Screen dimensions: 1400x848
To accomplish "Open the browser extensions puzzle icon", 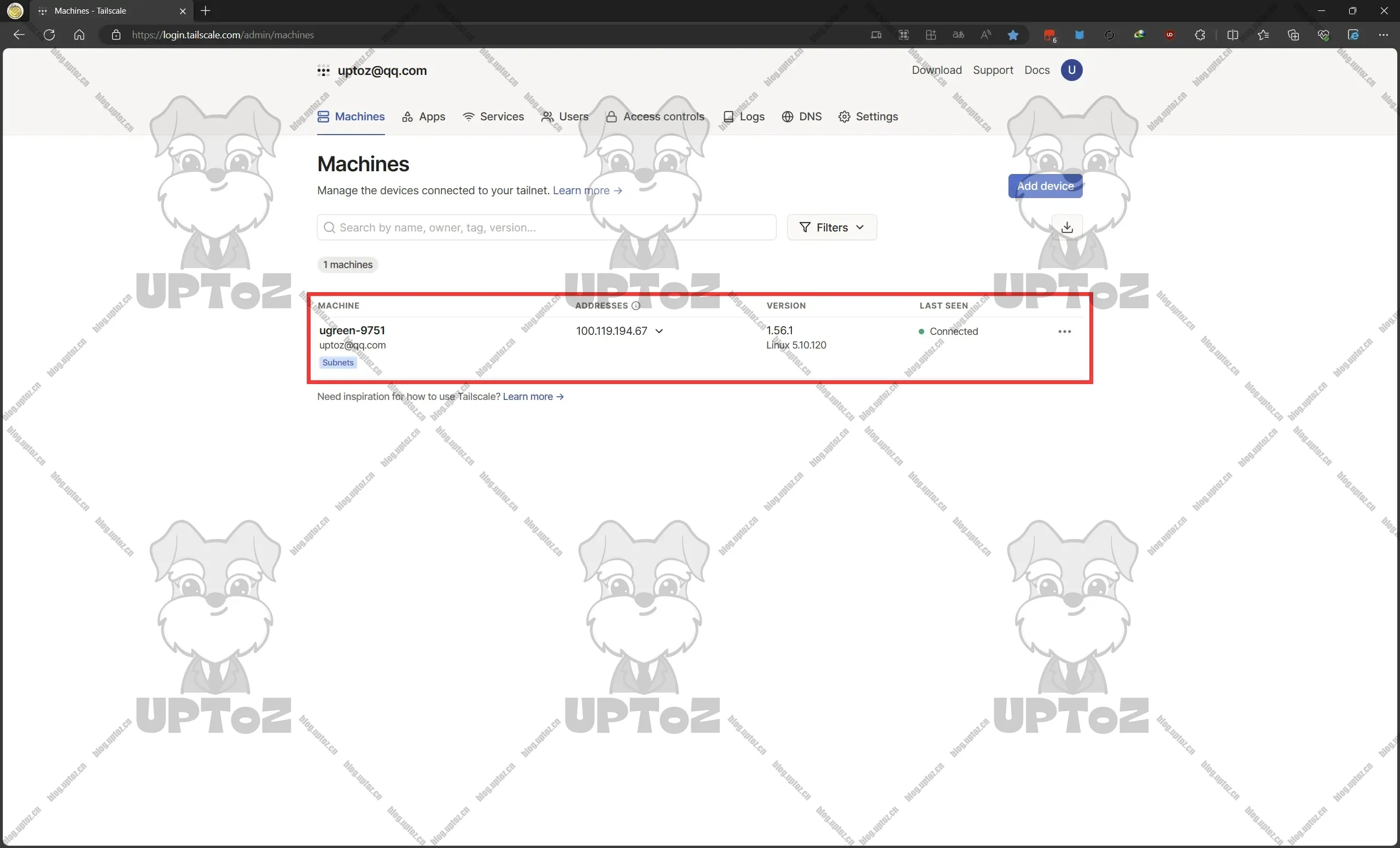I will tap(1199, 34).
